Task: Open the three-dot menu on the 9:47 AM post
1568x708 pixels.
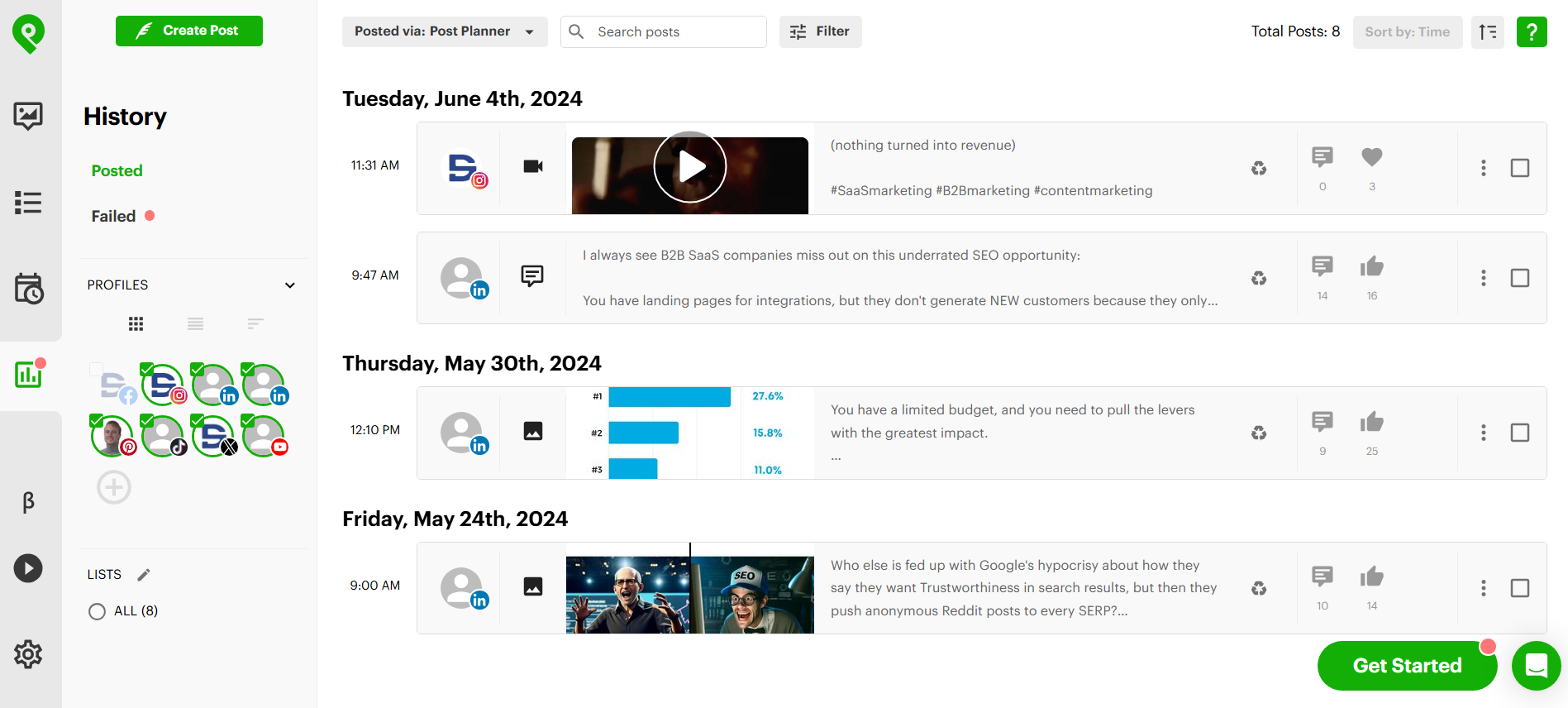Action: tap(1484, 278)
